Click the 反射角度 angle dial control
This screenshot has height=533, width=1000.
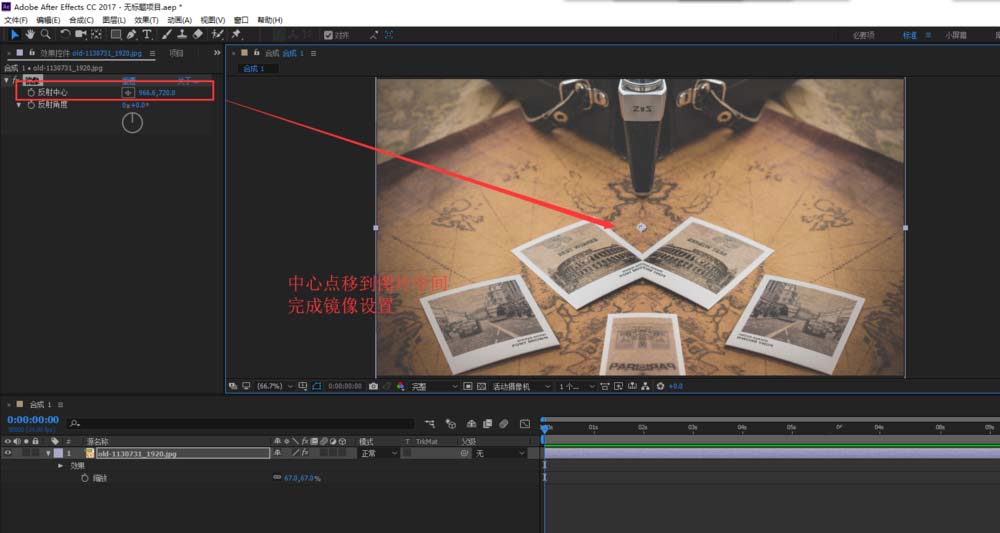[x=132, y=123]
